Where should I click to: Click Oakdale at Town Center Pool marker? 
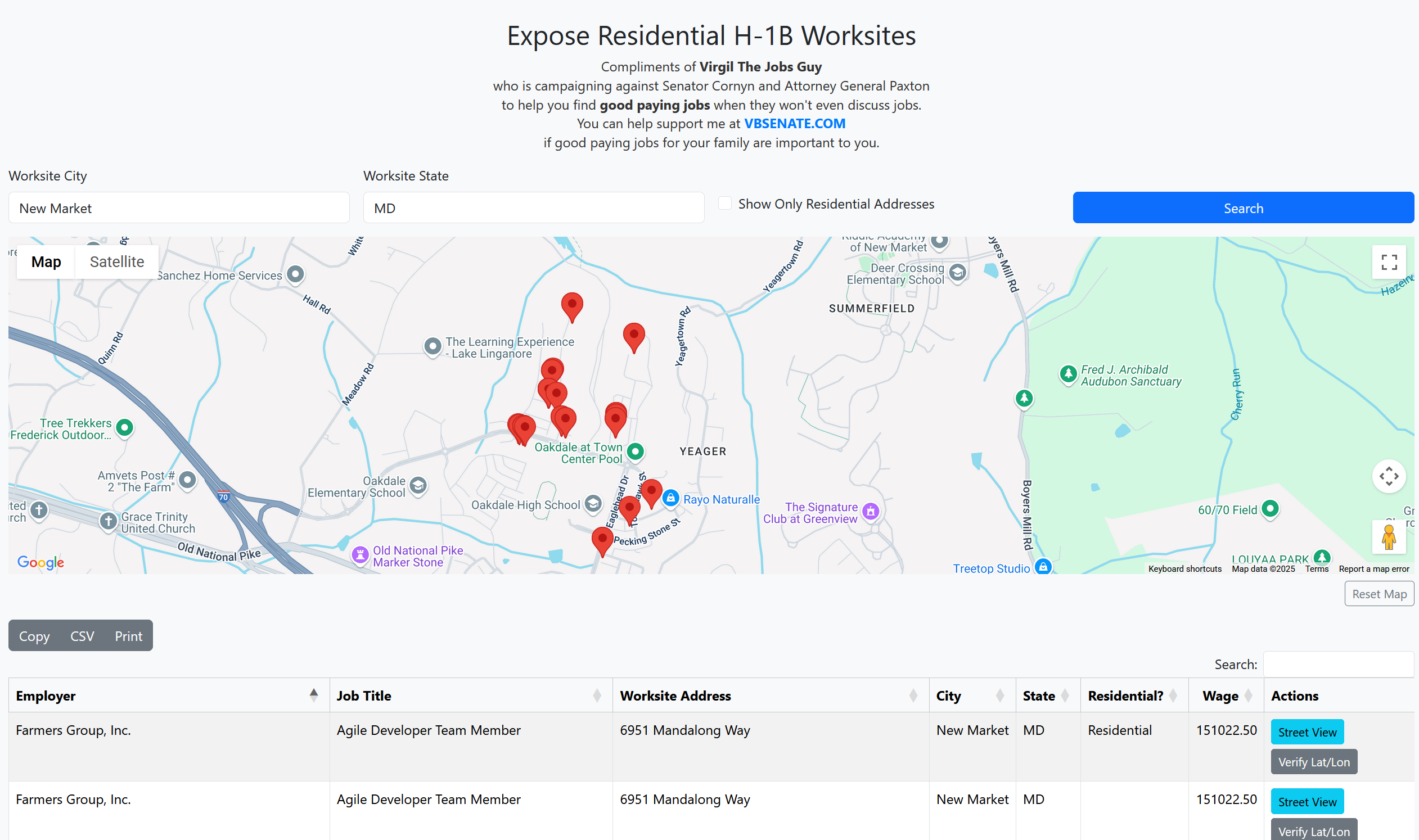click(636, 451)
